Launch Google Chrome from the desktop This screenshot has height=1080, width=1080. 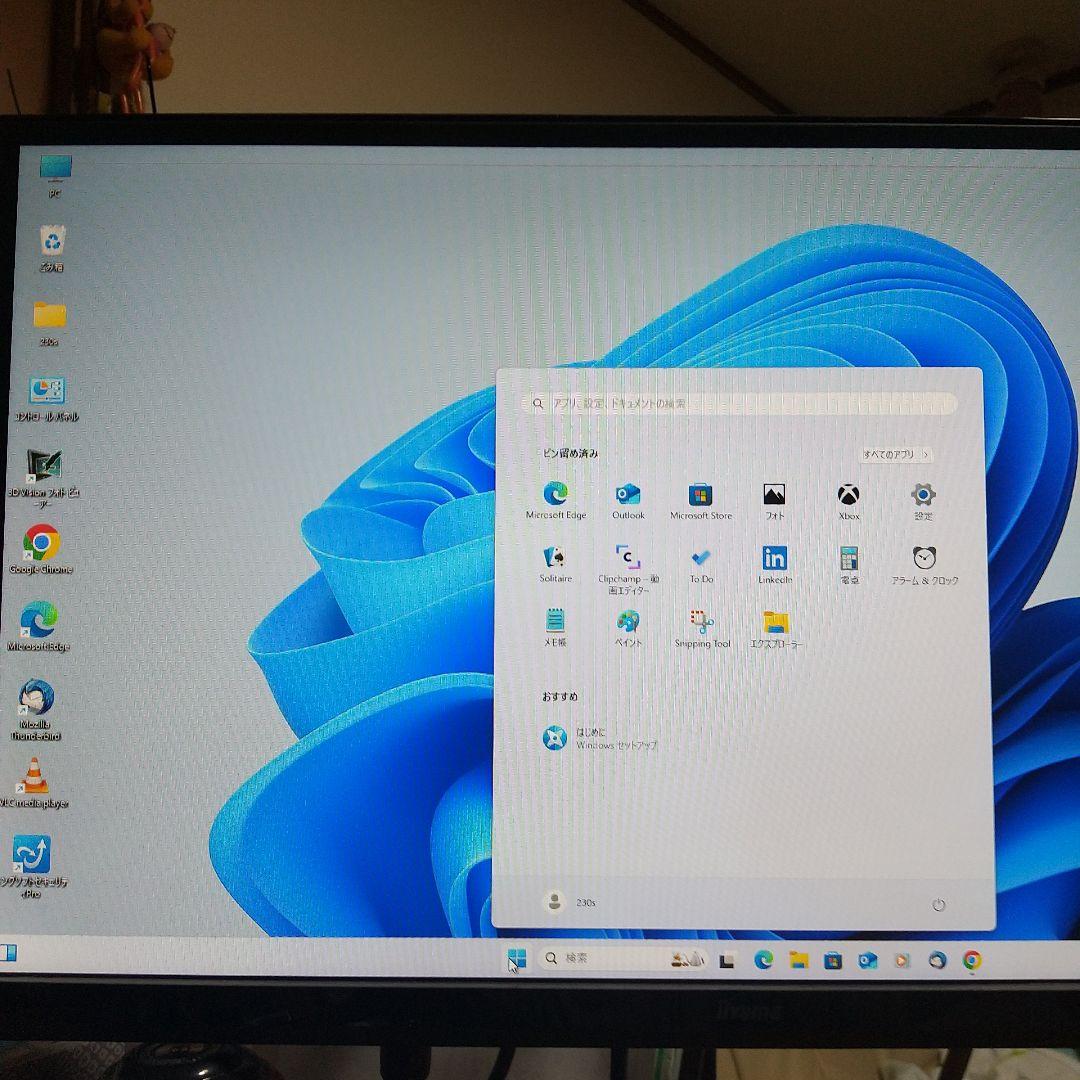40,543
